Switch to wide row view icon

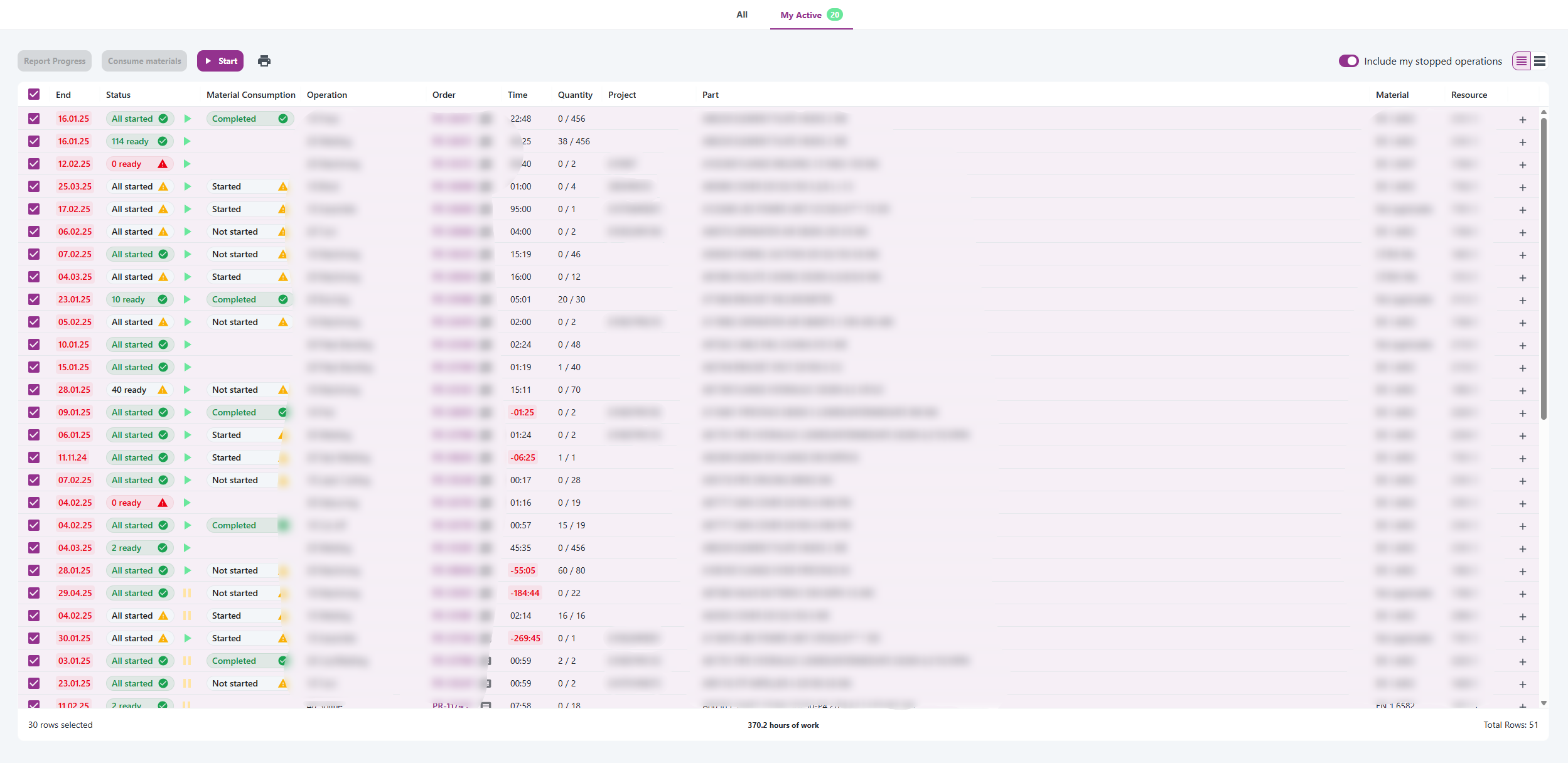[x=1539, y=61]
